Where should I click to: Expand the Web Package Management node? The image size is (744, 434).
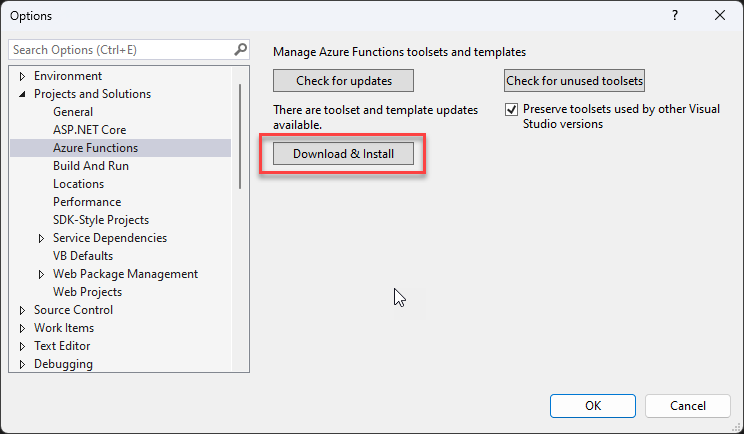(x=41, y=274)
